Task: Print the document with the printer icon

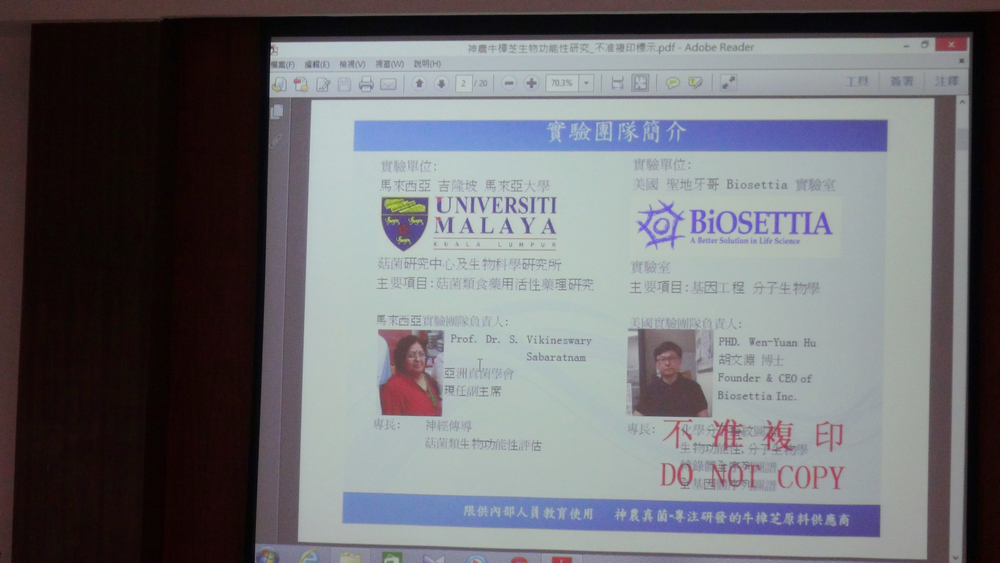Action: [x=366, y=84]
